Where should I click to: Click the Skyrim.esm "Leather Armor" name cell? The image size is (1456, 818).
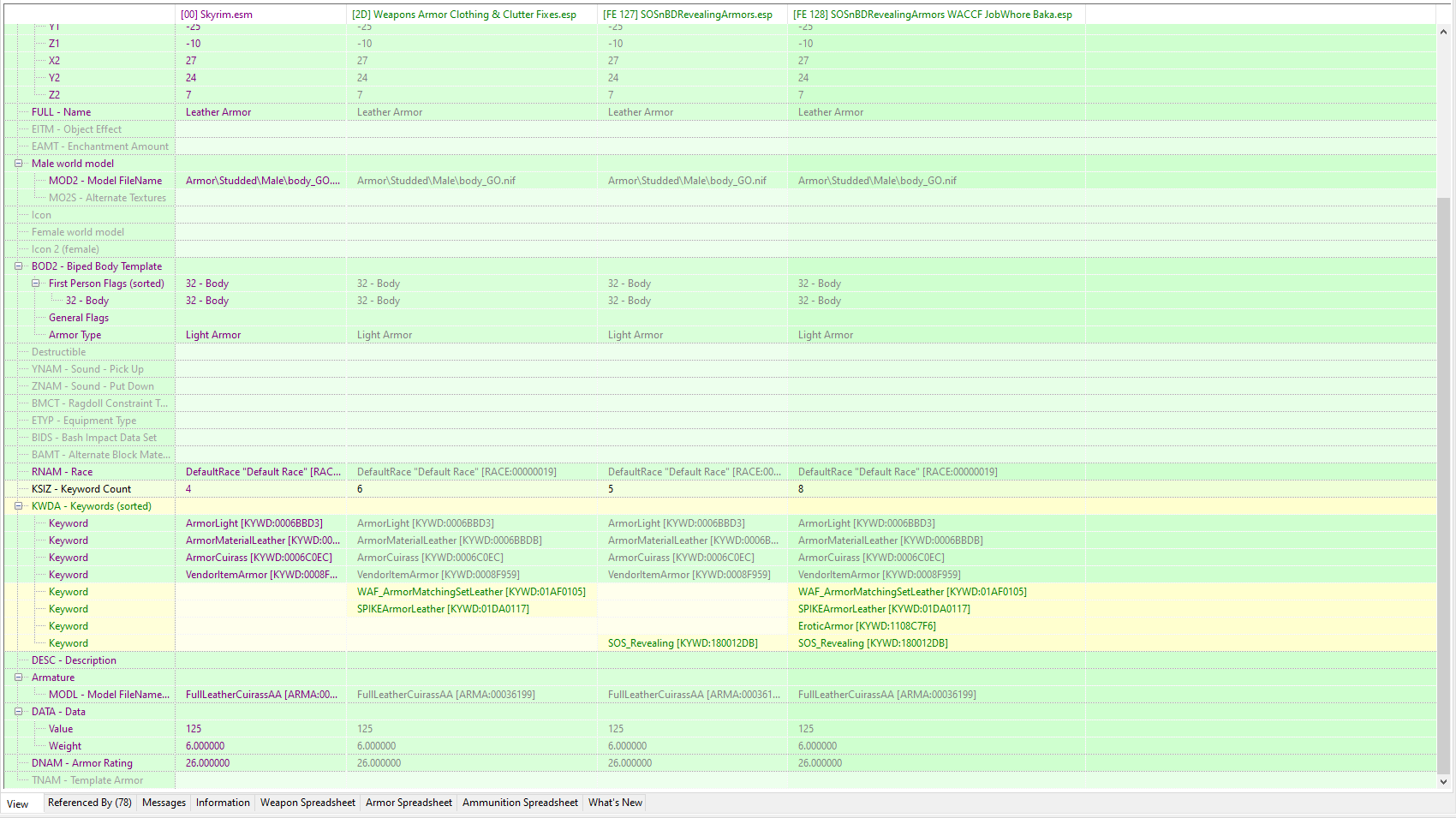[x=261, y=112]
